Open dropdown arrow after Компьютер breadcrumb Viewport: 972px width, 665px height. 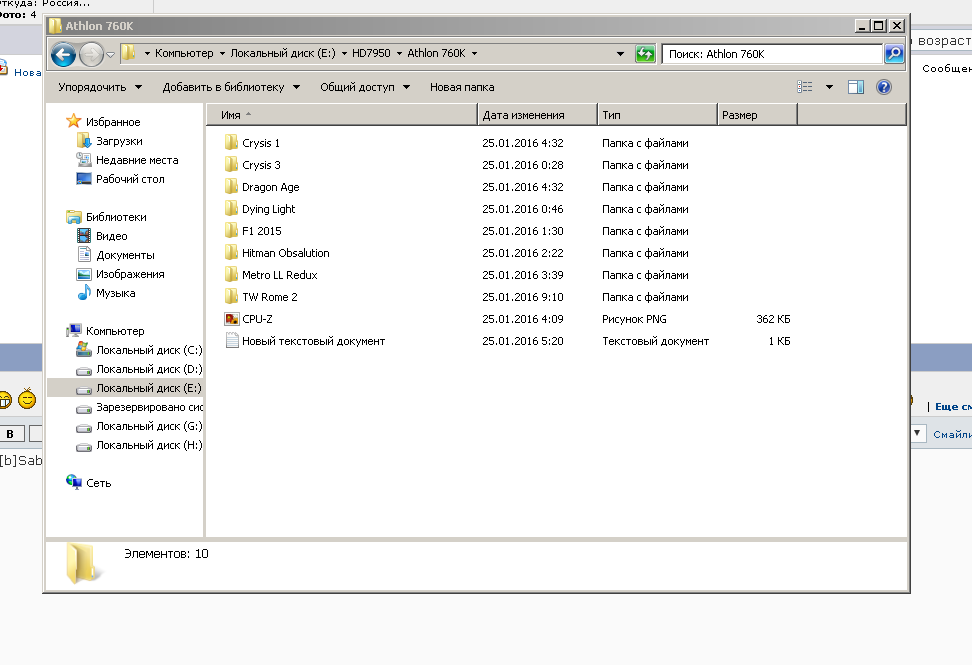222,53
